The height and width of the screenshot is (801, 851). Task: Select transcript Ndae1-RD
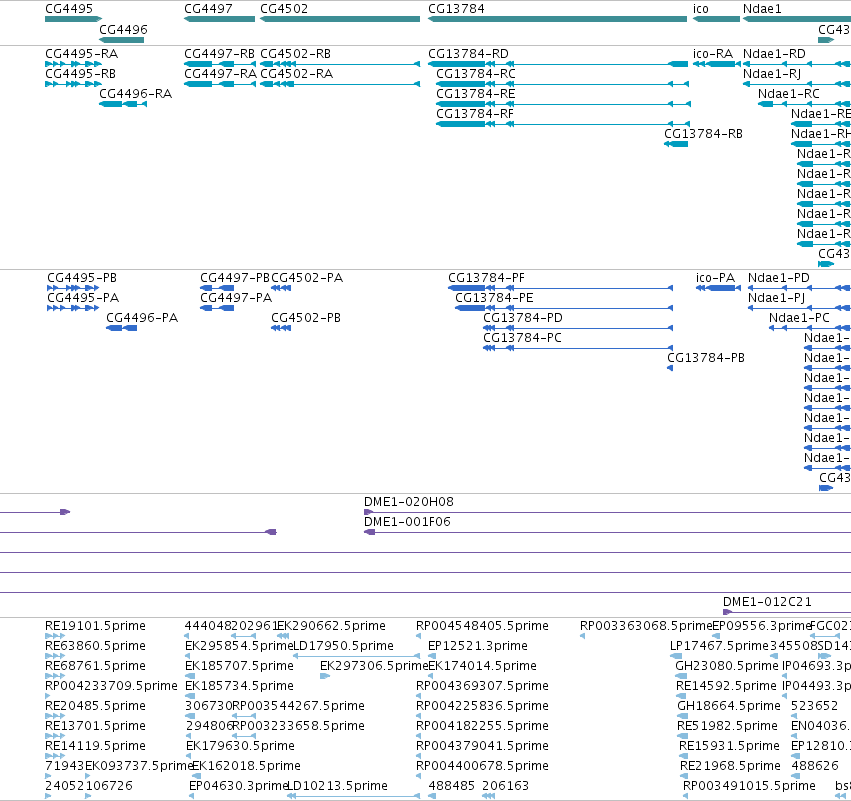(x=774, y=54)
